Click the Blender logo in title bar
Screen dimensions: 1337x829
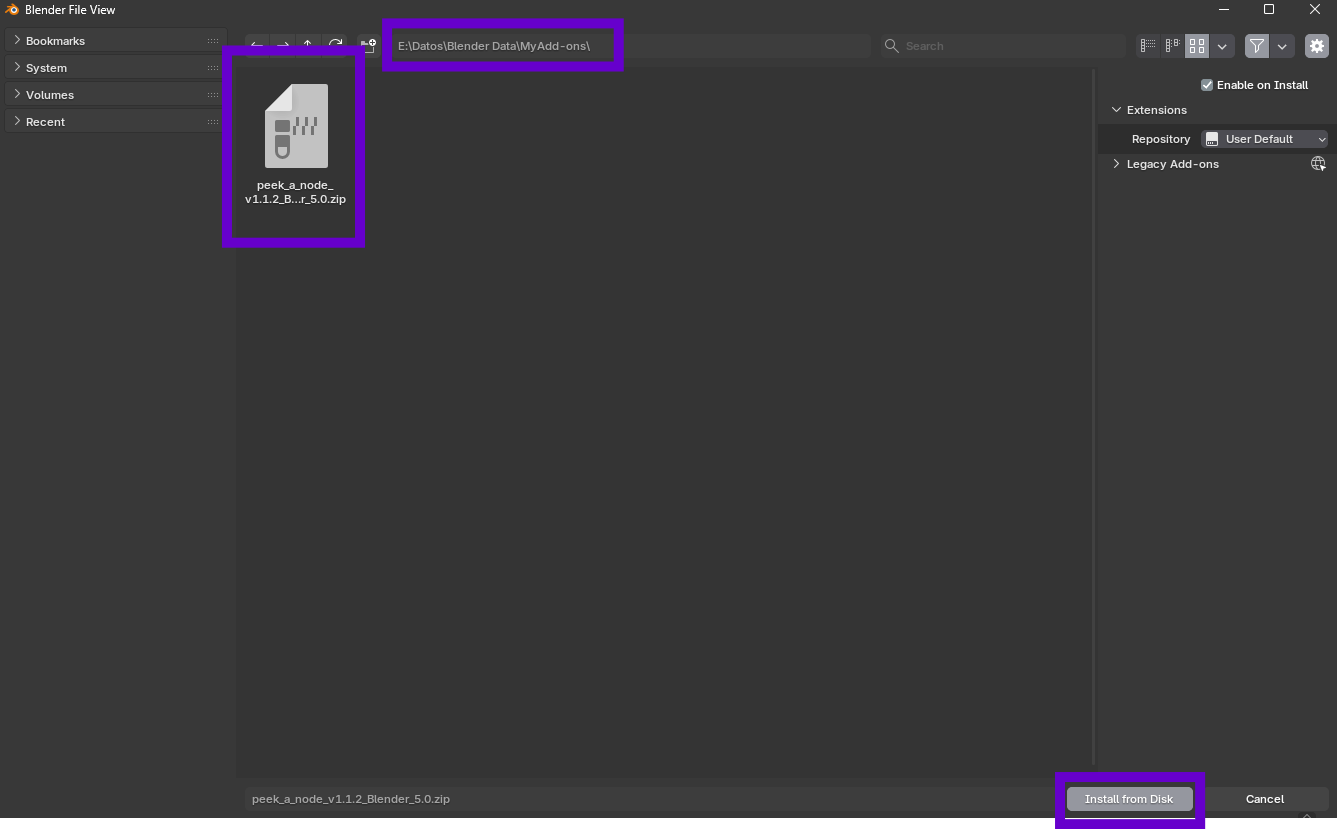(12, 10)
